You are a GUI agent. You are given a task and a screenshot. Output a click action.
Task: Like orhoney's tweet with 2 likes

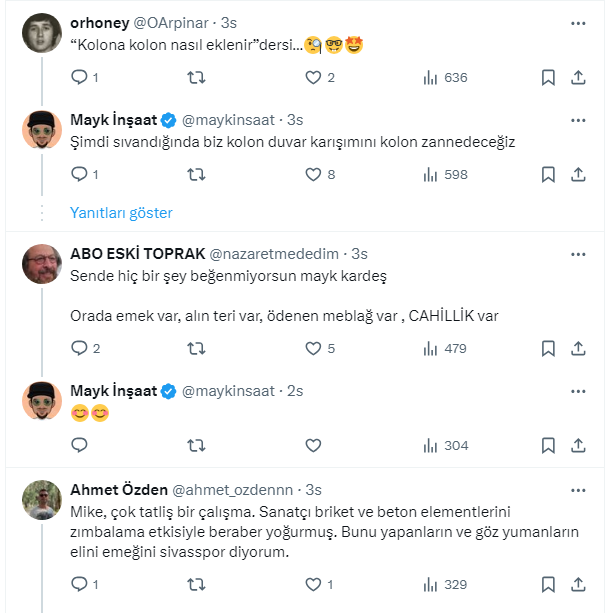pos(314,77)
